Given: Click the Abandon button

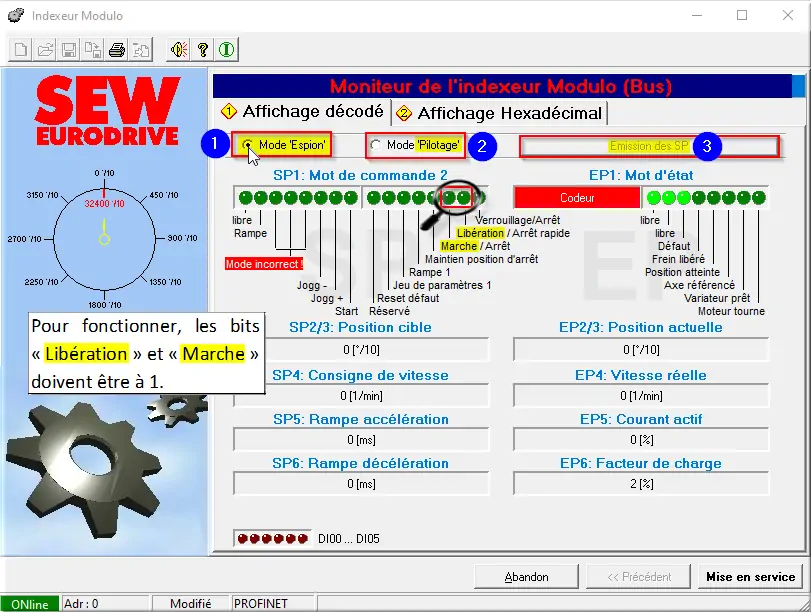Looking at the screenshot, I should coord(526,577).
